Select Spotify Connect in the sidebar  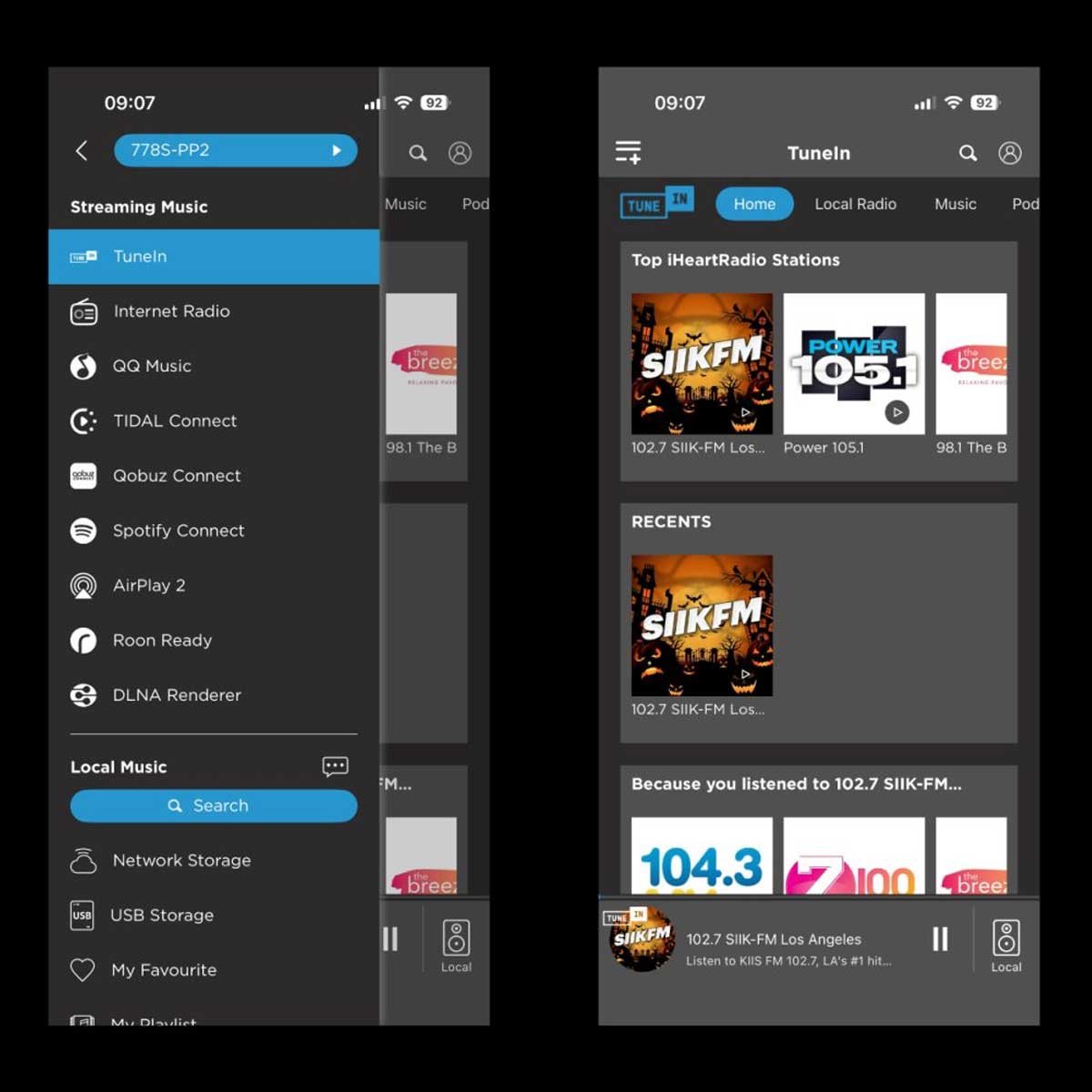(178, 531)
